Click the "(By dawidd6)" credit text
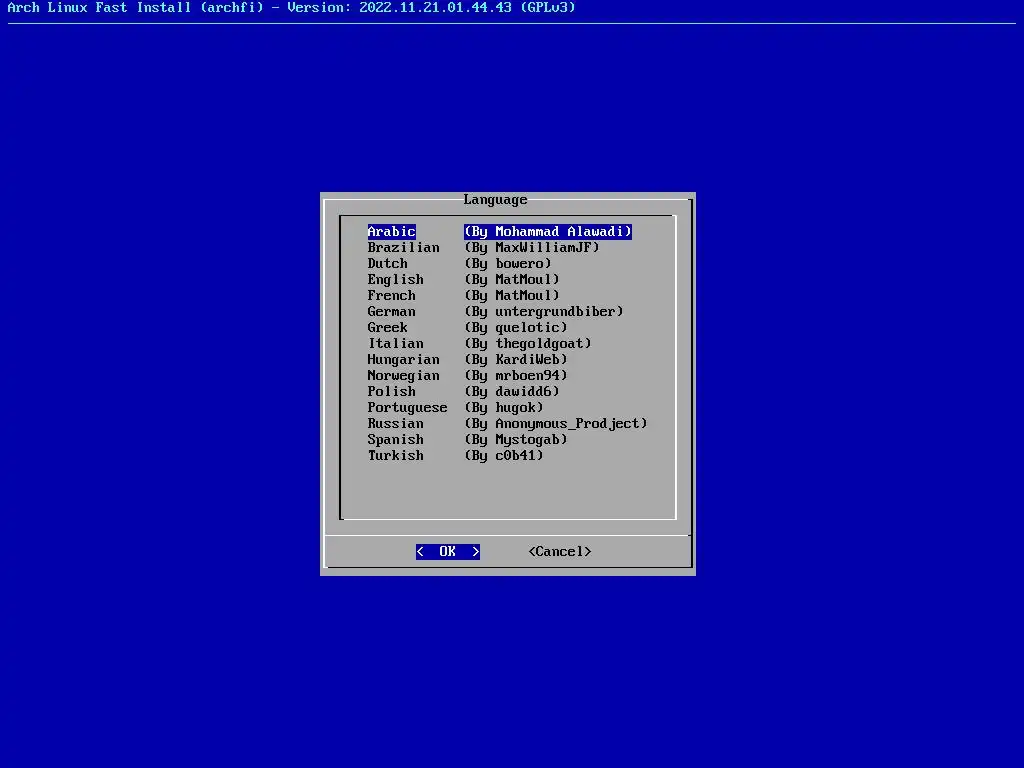 pos(511,392)
